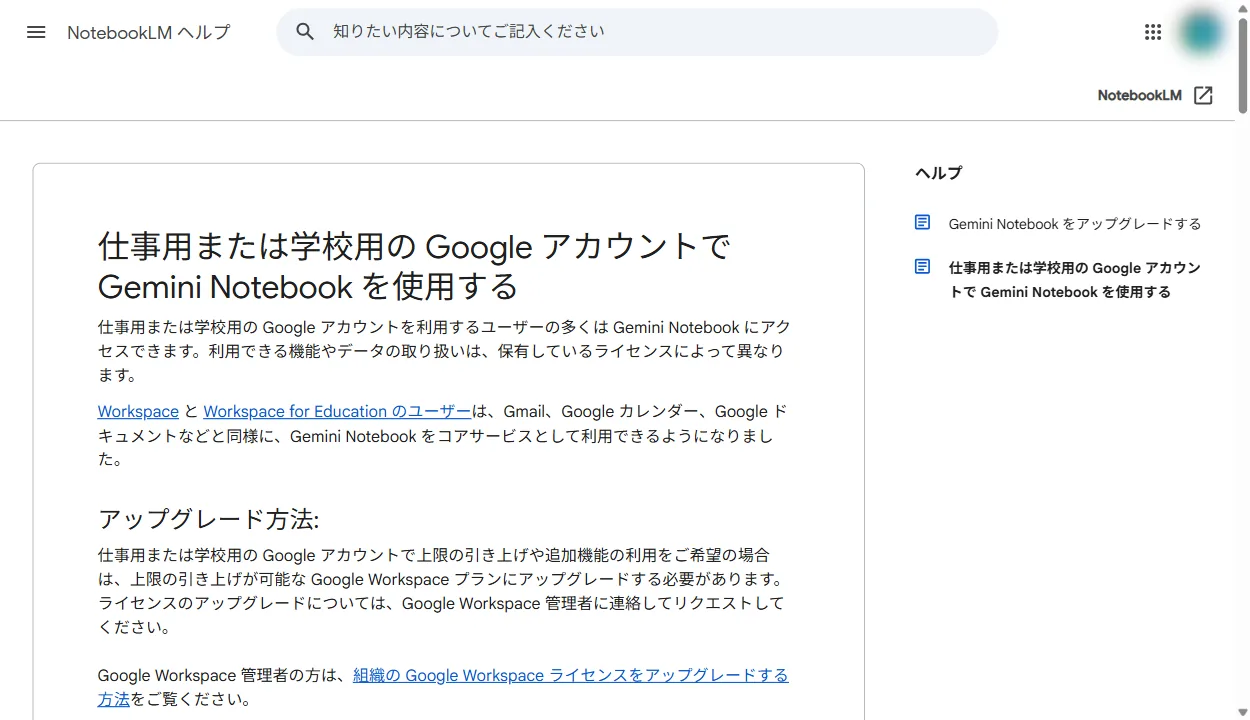Click the scrollbar up arrow
Screen dimensions: 1250x720
1243,7
